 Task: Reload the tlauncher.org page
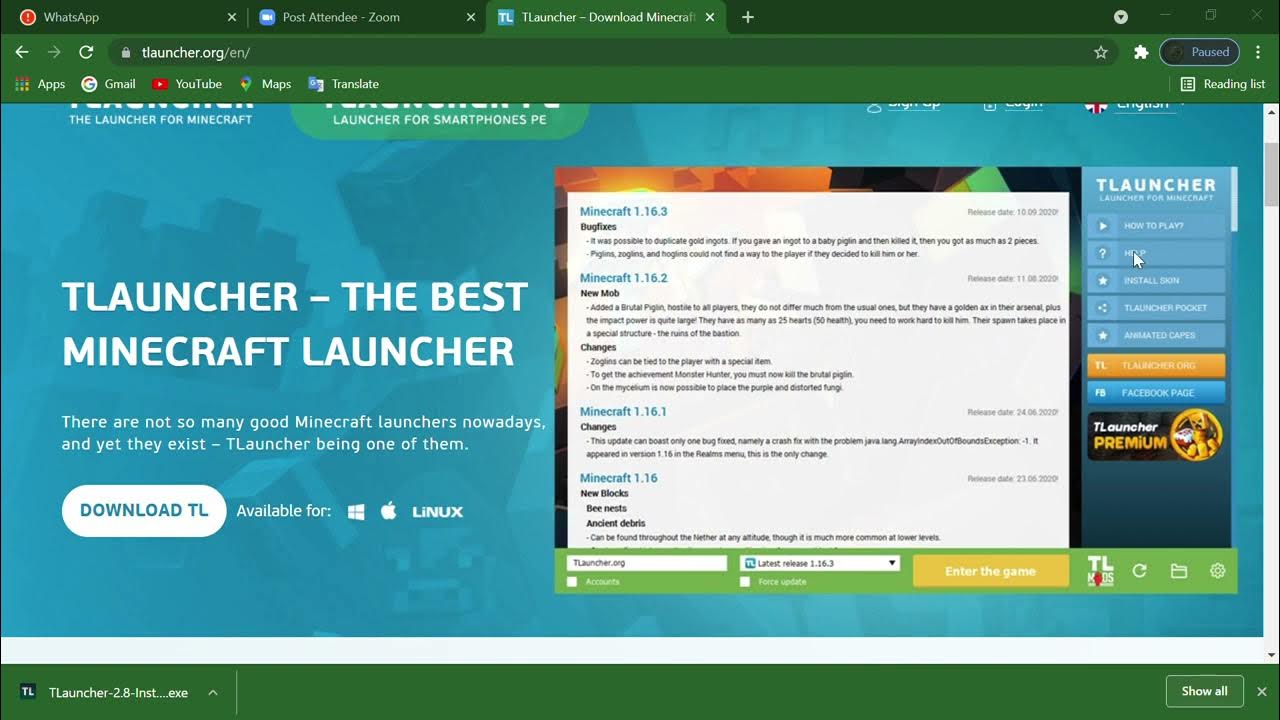(86, 52)
